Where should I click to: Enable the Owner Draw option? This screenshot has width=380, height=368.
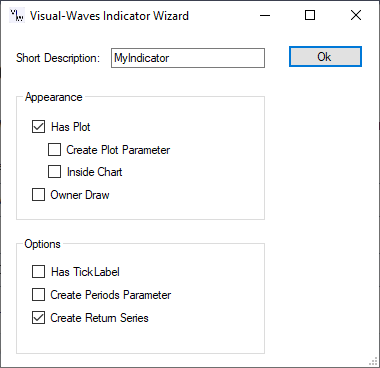pyautogui.click(x=38, y=195)
